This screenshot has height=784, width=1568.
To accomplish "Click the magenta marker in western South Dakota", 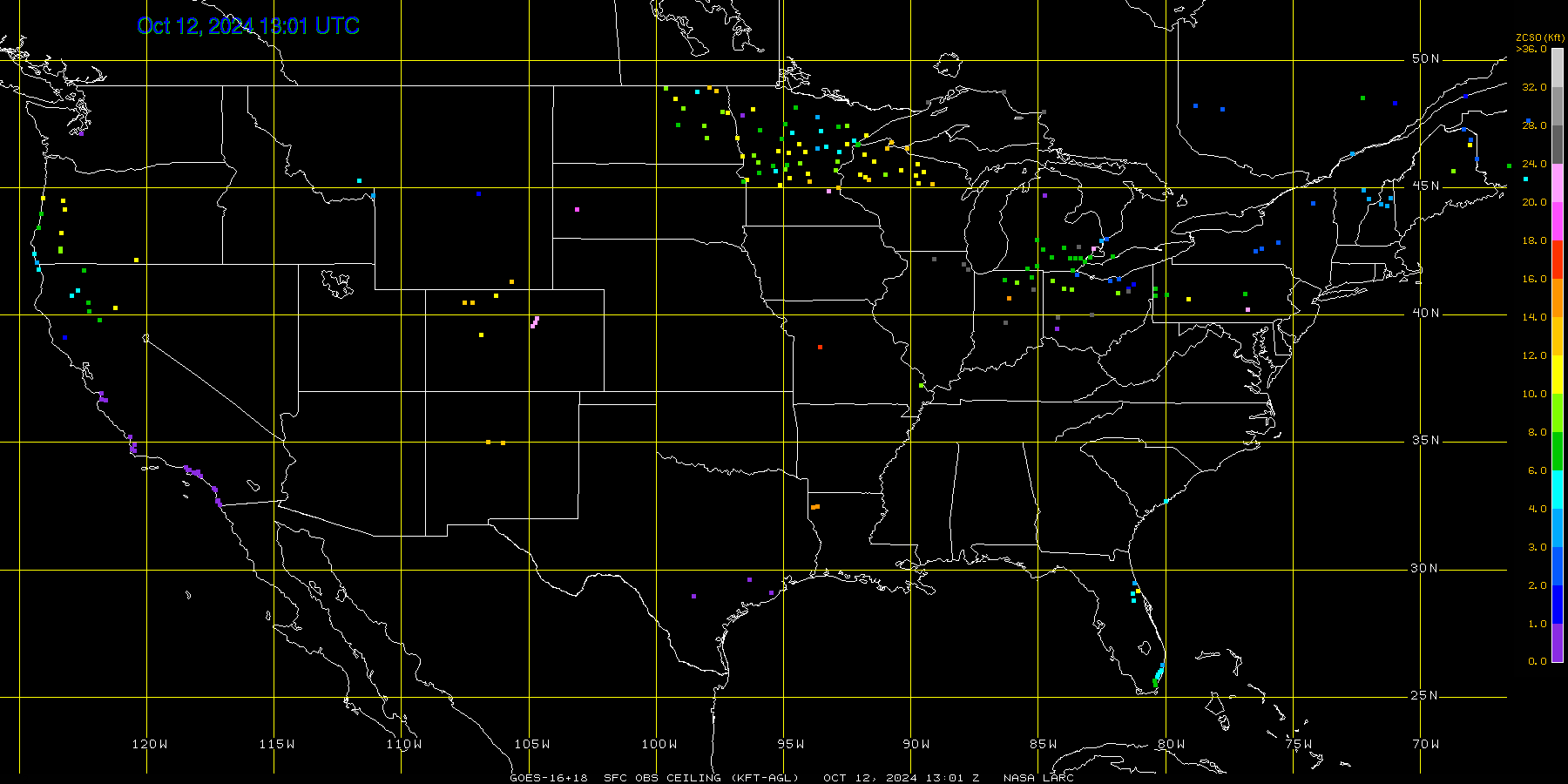I will coord(577,209).
